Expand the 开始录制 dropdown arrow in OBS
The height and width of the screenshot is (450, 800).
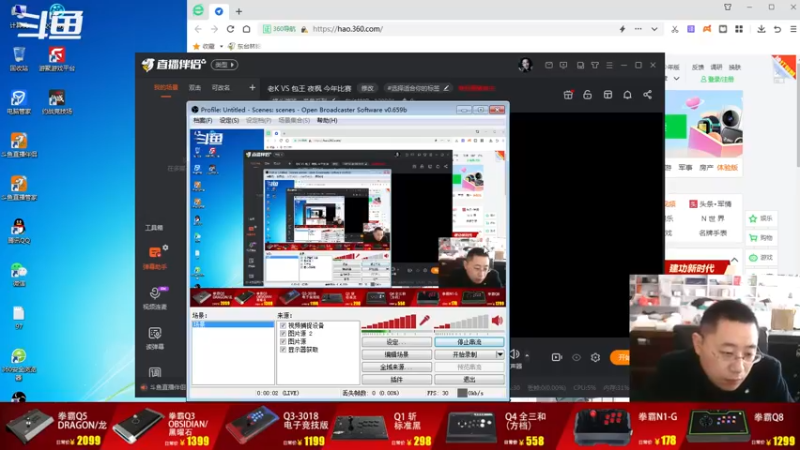pyautogui.click(x=500, y=354)
